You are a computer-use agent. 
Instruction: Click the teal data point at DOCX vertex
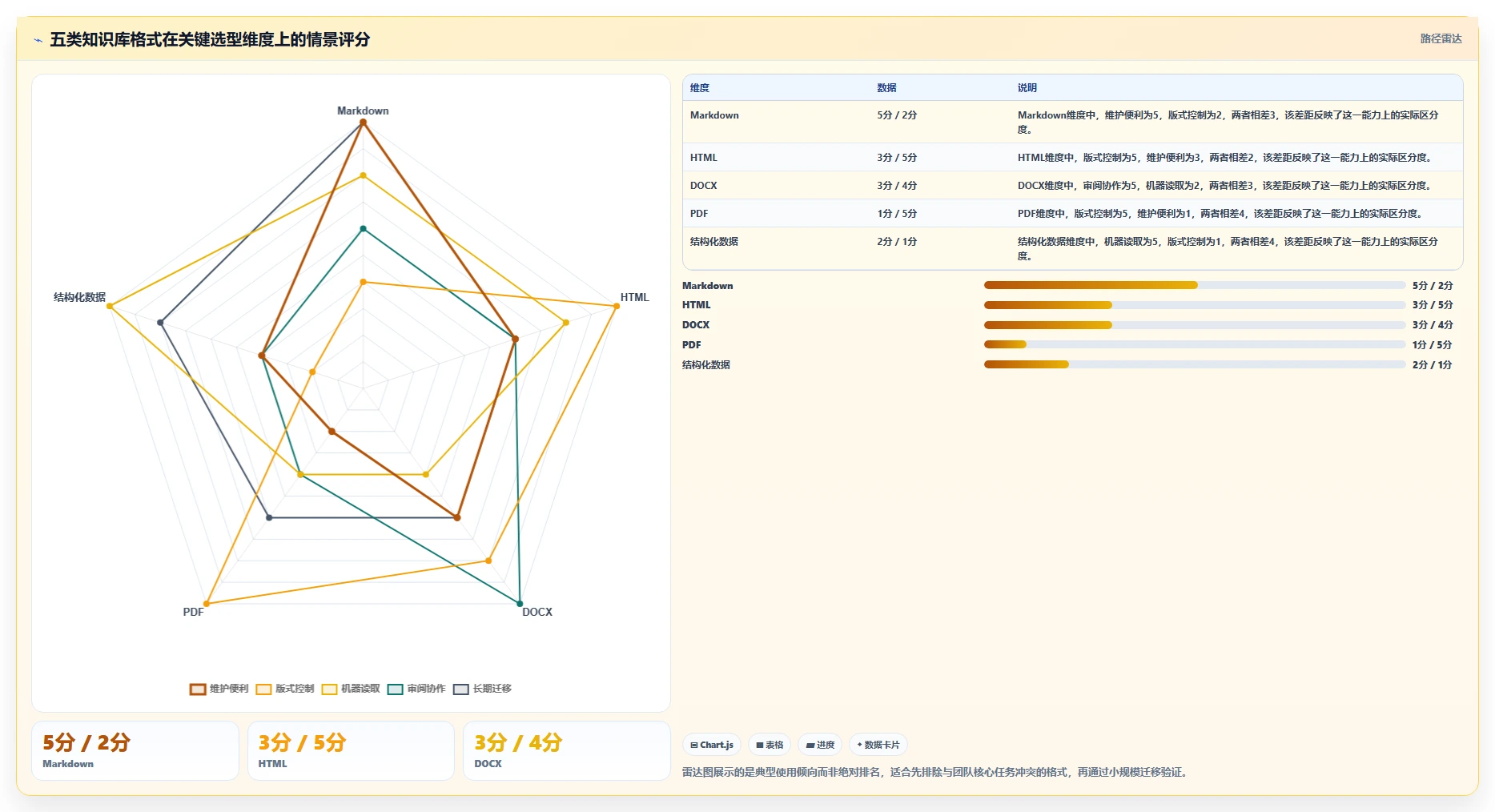[520, 604]
